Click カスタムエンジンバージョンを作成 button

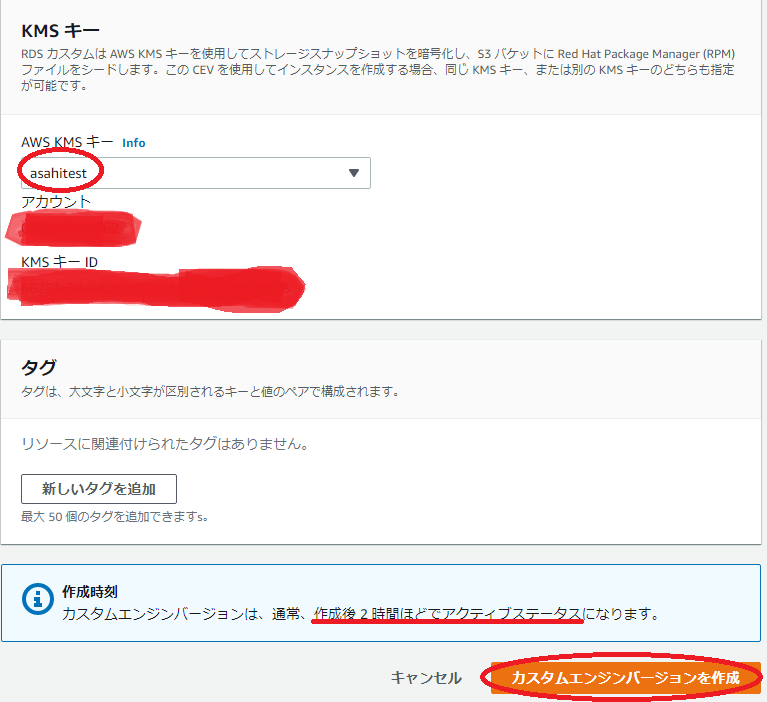626,678
